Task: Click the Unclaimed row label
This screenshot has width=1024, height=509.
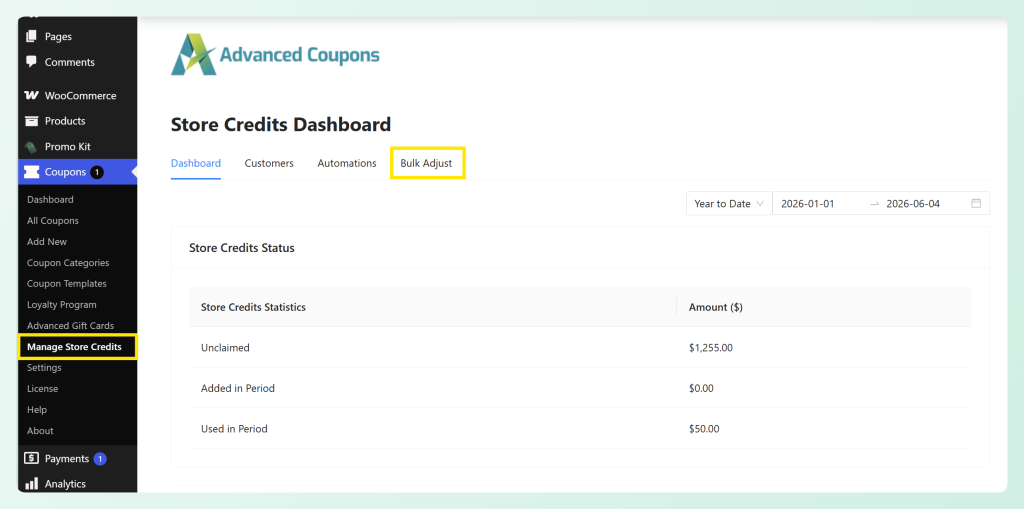Action: pos(225,348)
